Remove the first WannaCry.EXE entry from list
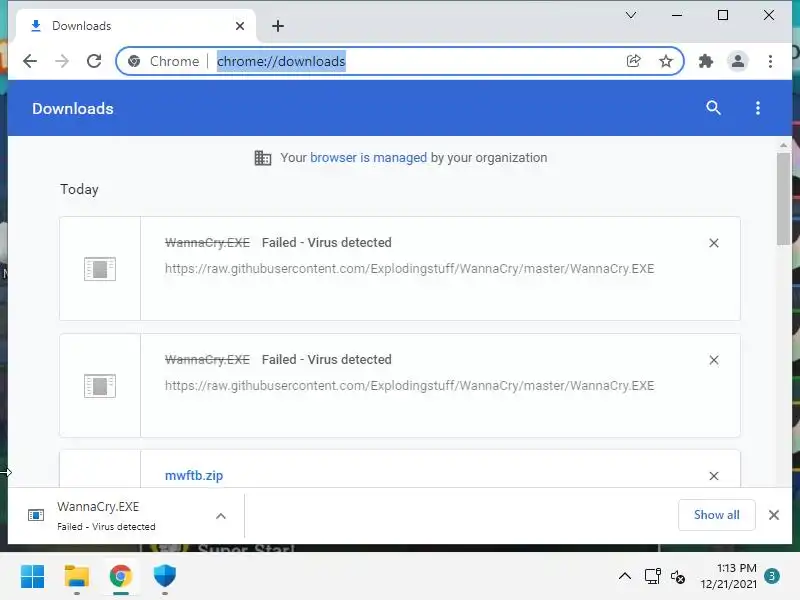 coord(714,243)
